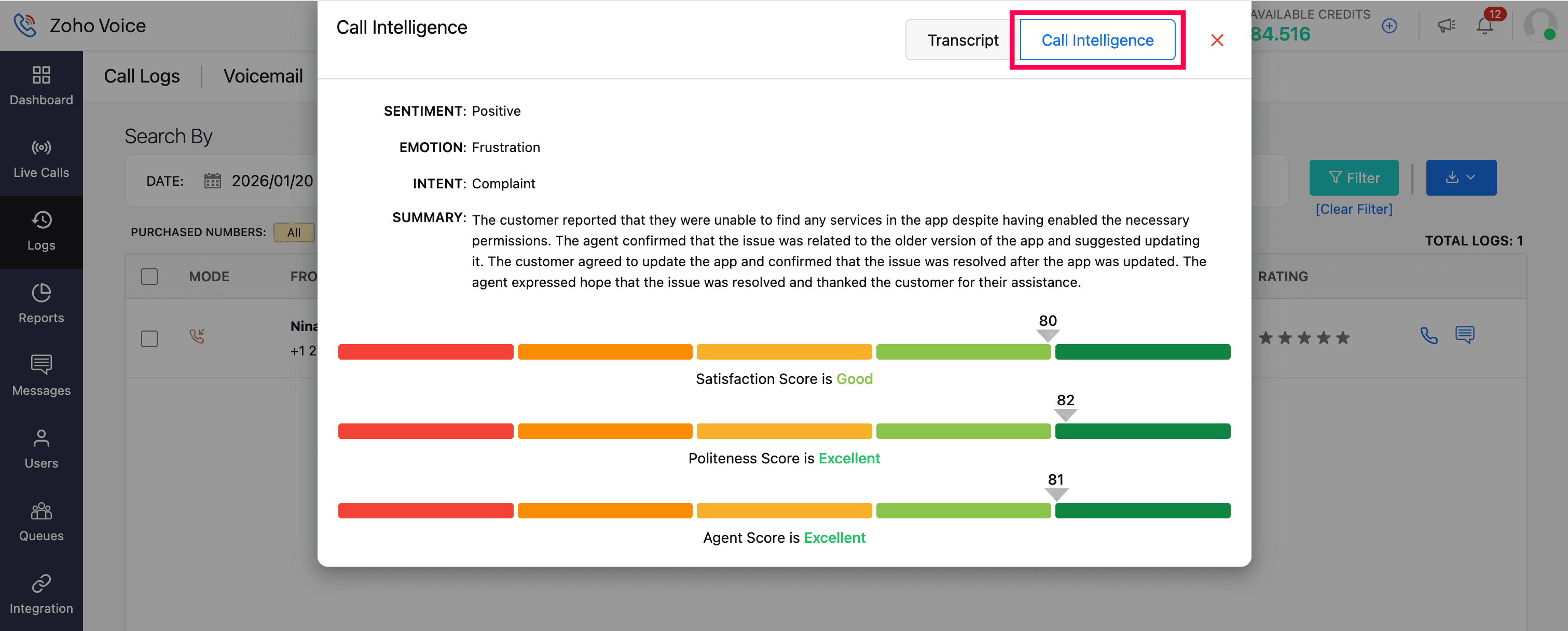Click the Filter button
This screenshot has width=1568, height=631.
1353,177
